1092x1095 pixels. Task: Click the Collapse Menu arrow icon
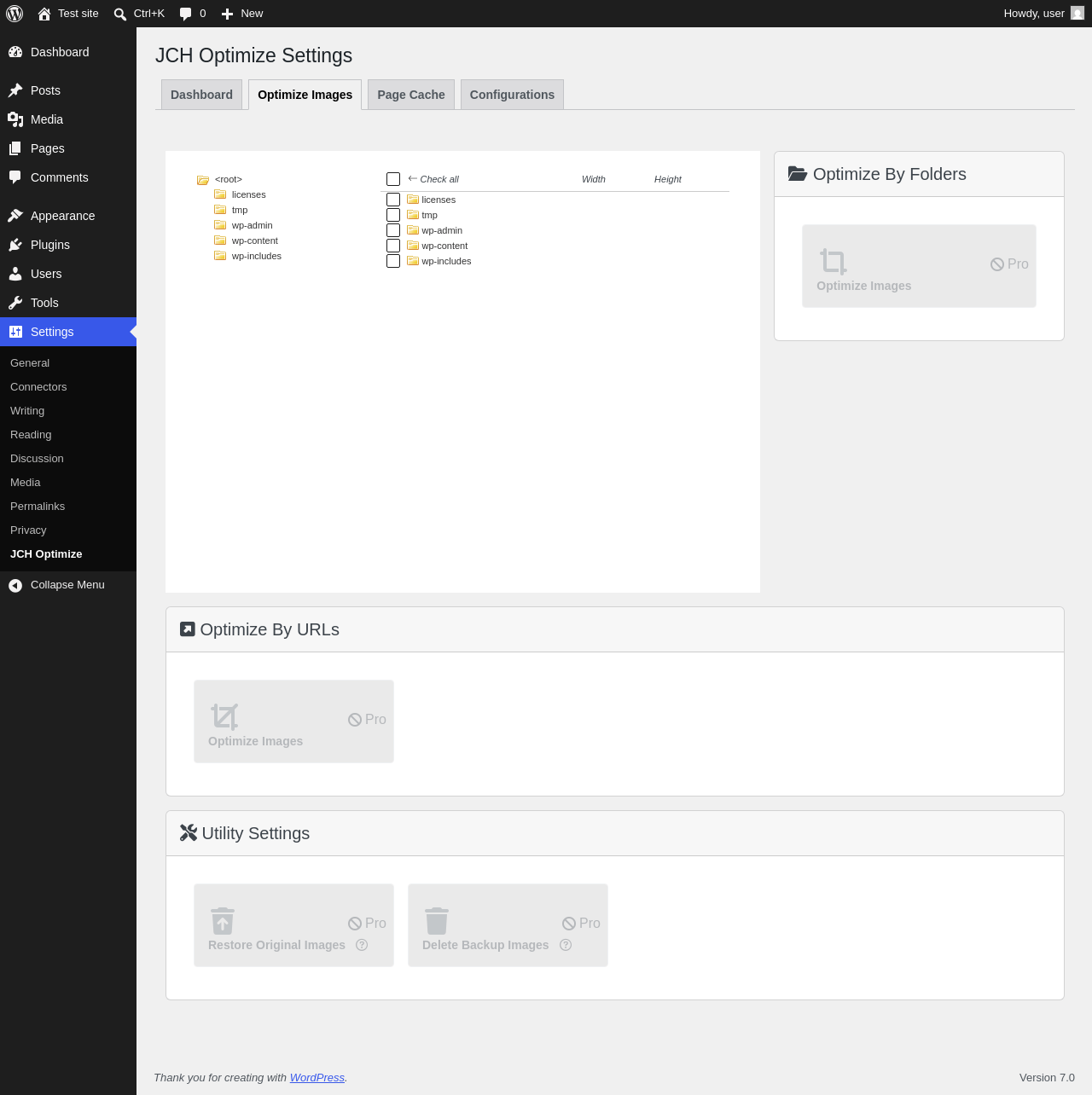point(15,585)
